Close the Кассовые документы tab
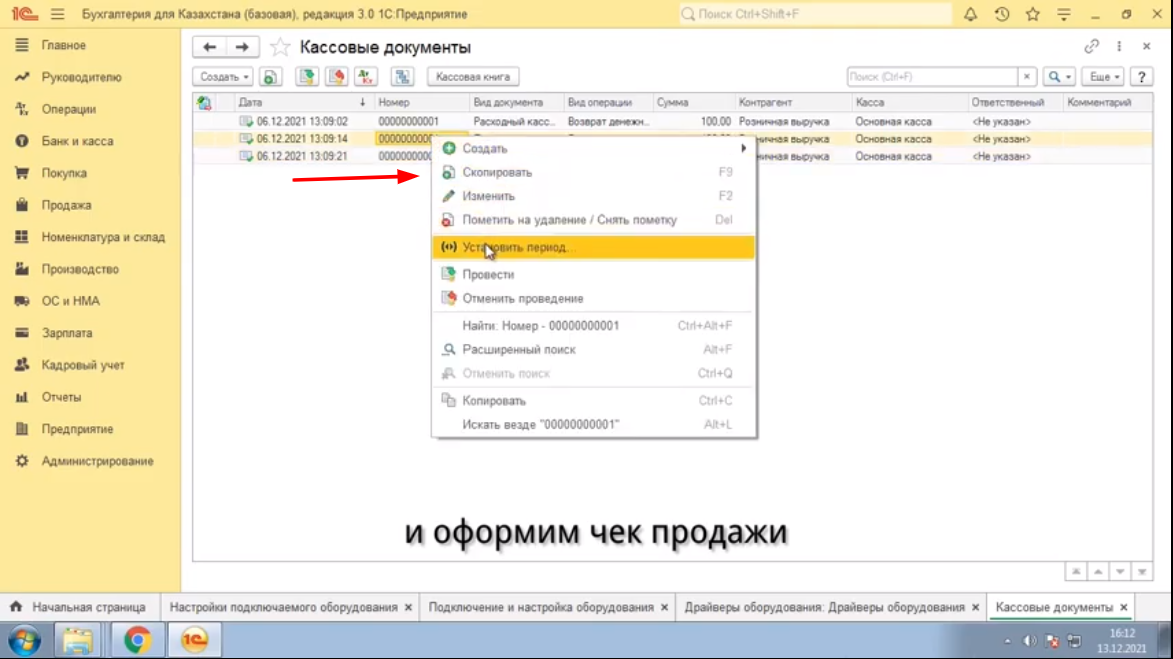The image size is (1173, 659). (1124, 607)
